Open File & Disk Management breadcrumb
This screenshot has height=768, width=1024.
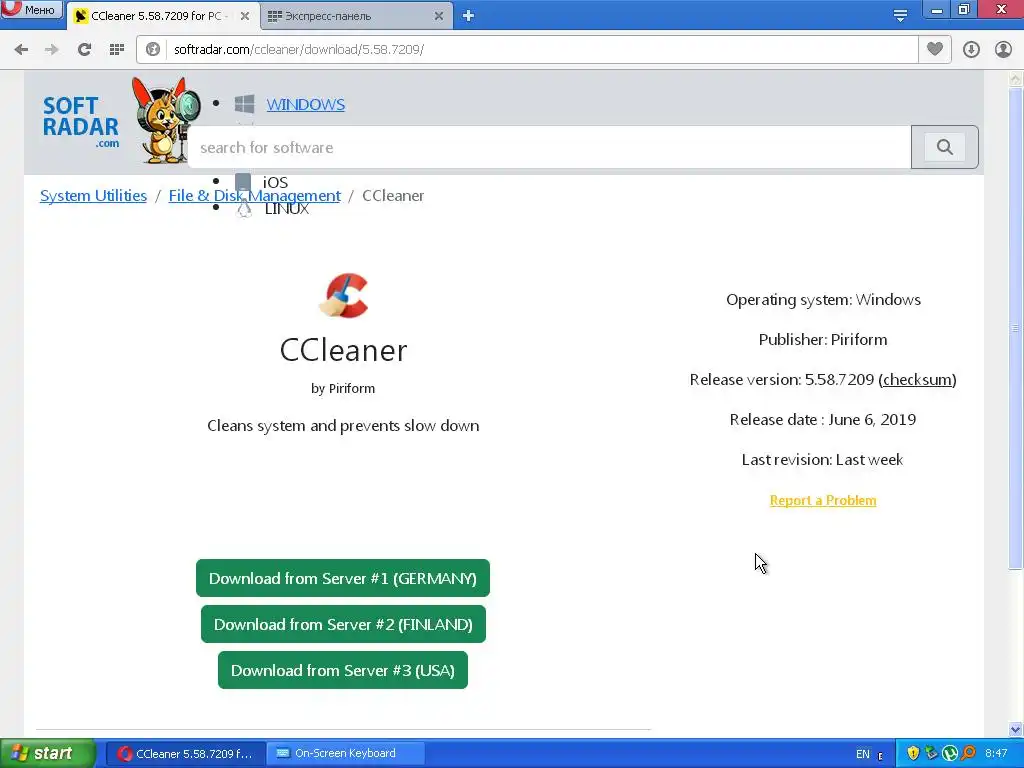coord(255,196)
